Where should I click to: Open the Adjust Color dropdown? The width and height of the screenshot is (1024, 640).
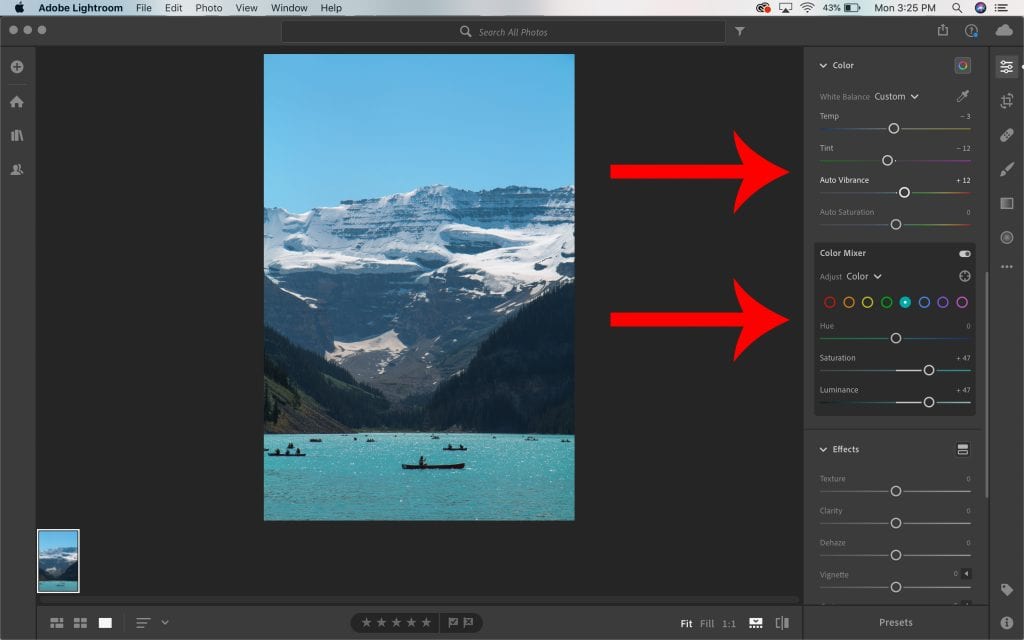click(x=864, y=276)
